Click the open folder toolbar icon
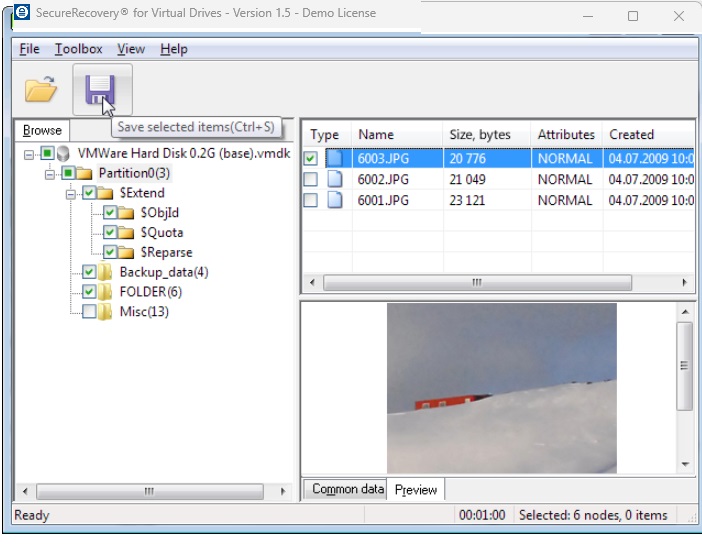This screenshot has height=549, width=702. tap(41, 91)
